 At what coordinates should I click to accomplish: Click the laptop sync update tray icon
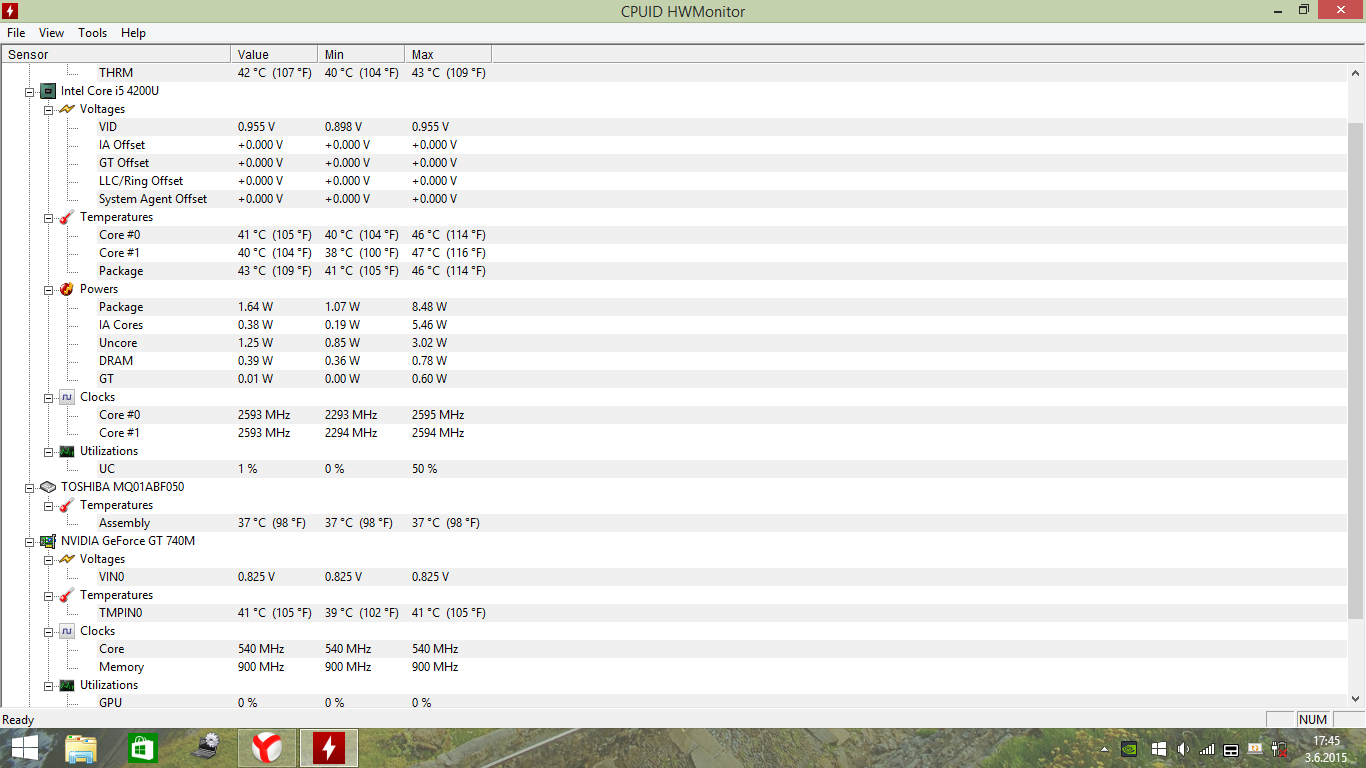[1255, 748]
